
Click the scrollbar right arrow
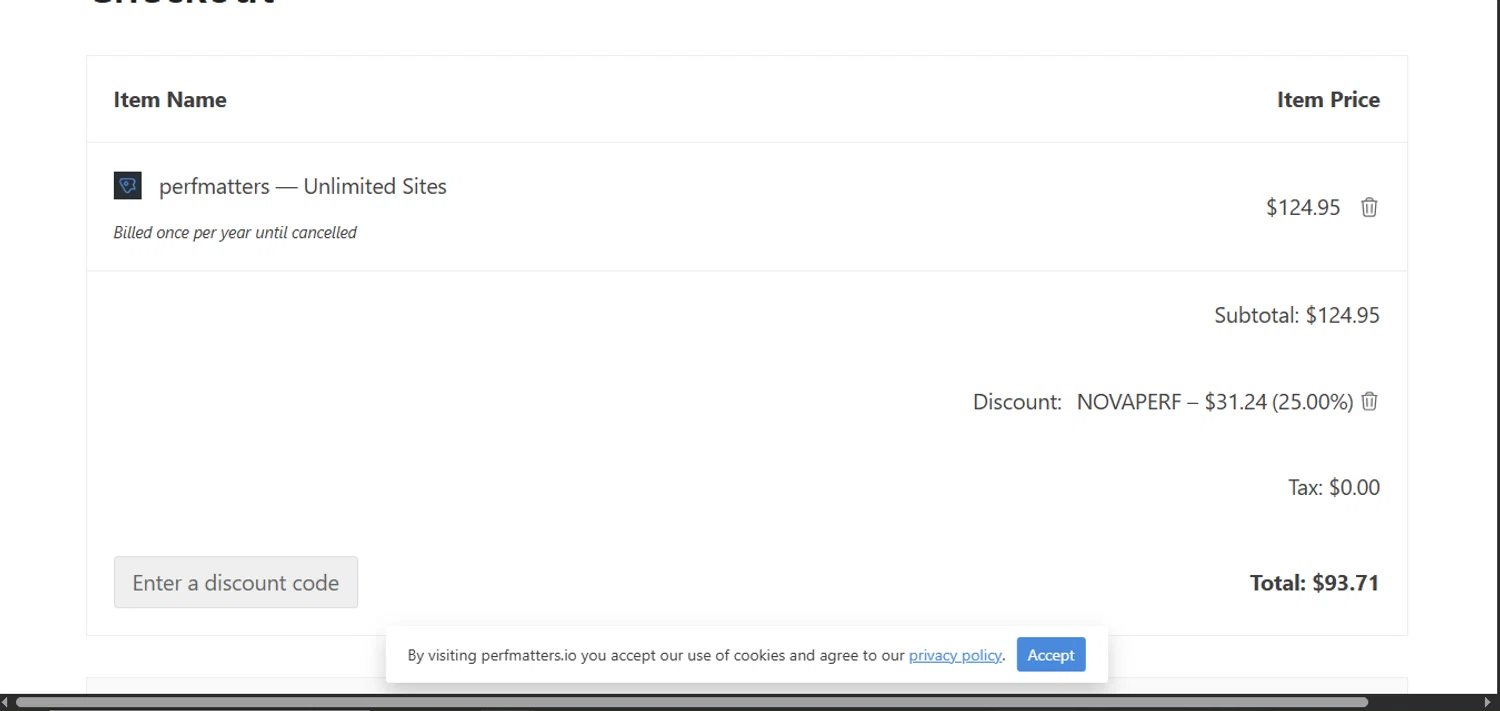(1488, 702)
